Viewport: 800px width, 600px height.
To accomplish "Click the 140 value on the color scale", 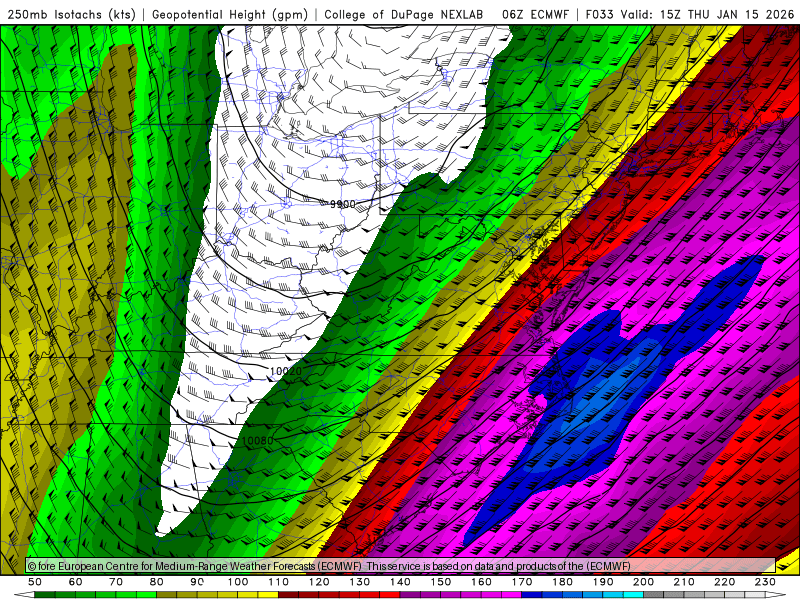I will [400, 582].
